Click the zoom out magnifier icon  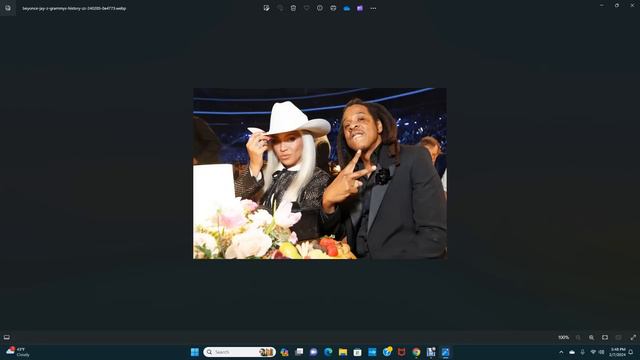(578, 338)
